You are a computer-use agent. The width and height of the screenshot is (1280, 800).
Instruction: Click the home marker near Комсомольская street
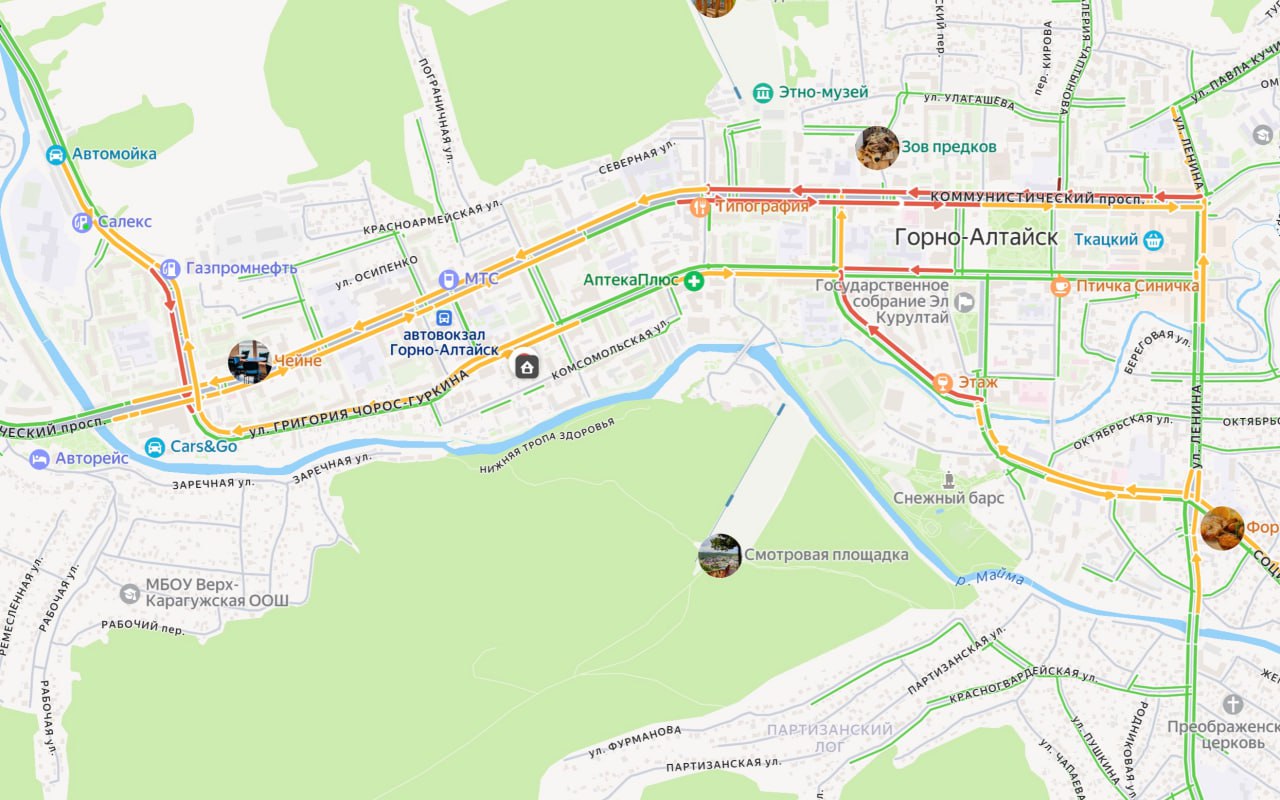527,366
